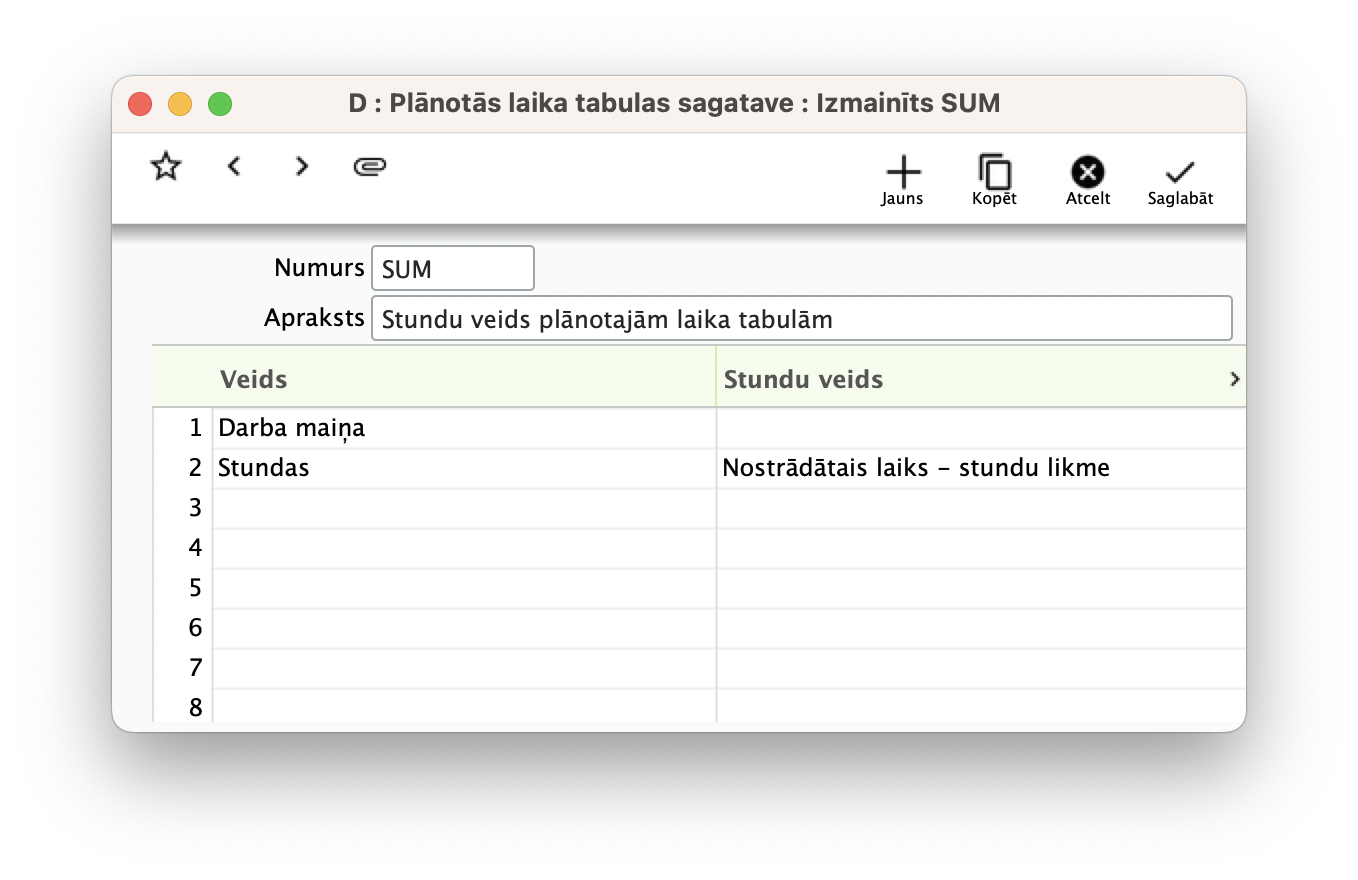Save the record with Saglabāt
This screenshot has width=1358, height=880.
pyautogui.click(x=1180, y=180)
